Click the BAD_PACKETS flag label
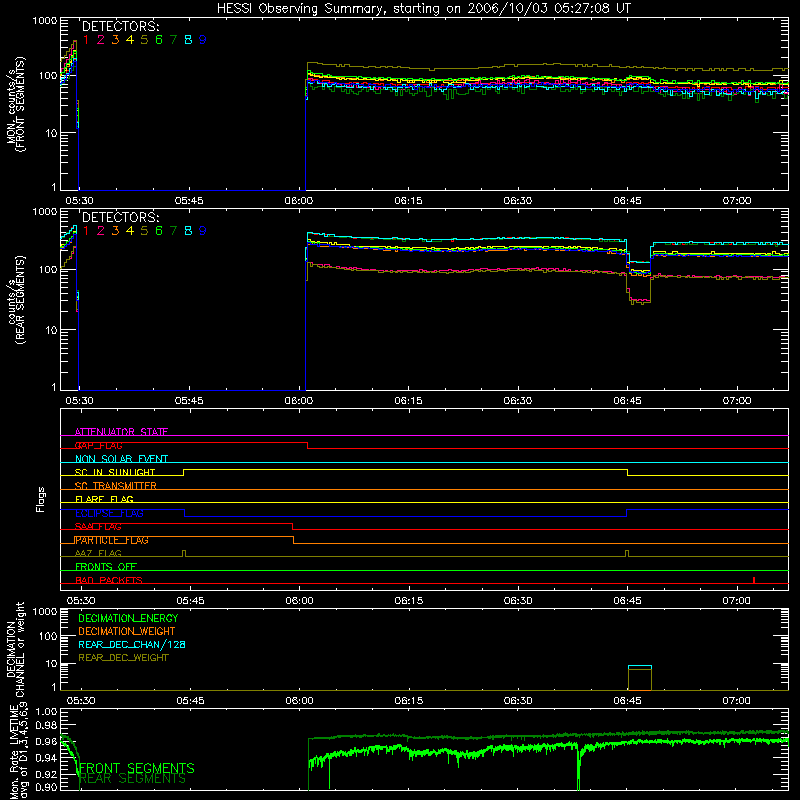Screen dimensions: 800x800 click(x=109, y=580)
